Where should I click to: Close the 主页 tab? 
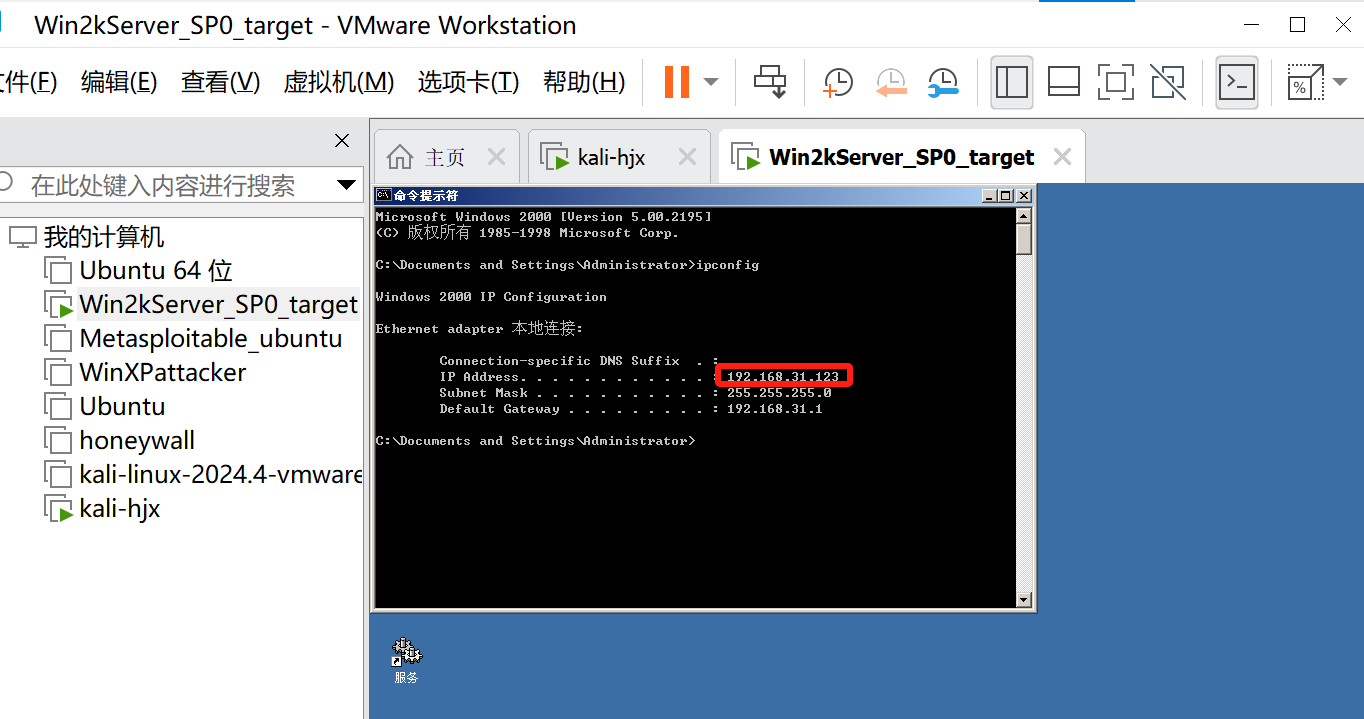[496, 157]
